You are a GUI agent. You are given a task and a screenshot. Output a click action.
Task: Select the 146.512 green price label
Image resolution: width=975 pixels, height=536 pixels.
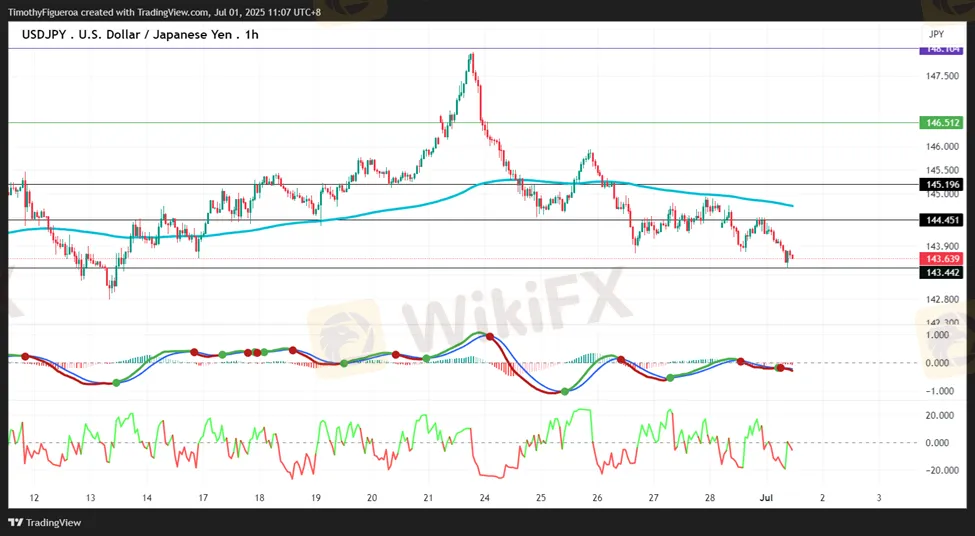tap(941, 122)
